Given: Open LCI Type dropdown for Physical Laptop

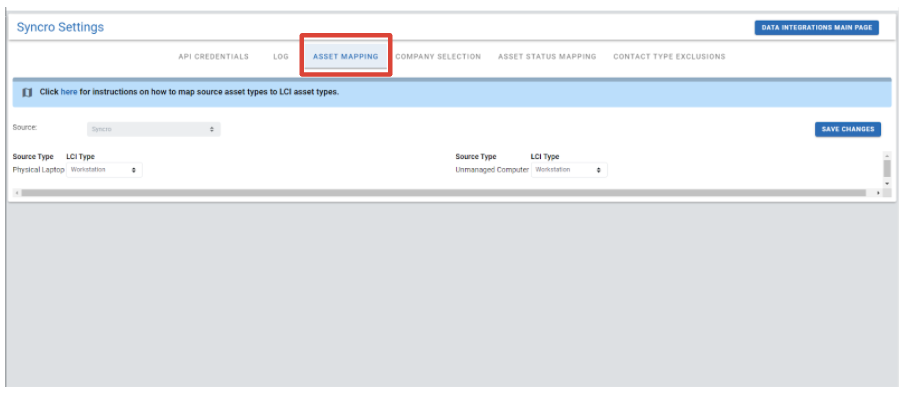Looking at the screenshot, I should (104, 170).
